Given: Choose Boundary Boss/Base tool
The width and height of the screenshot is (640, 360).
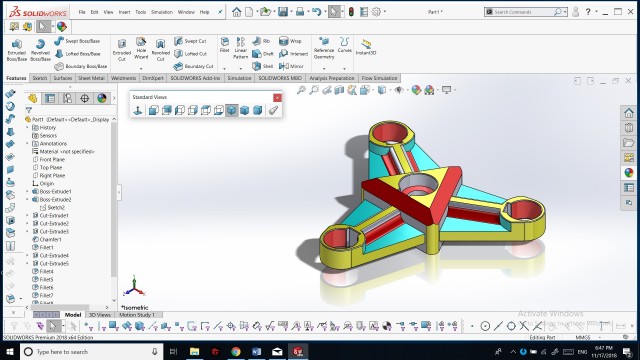Looking at the screenshot, I should (x=80, y=66).
